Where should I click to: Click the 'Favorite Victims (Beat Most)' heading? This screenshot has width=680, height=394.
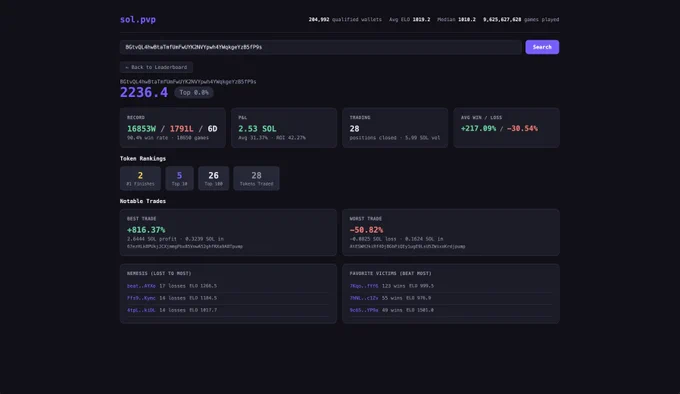pyautogui.click(x=390, y=274)
